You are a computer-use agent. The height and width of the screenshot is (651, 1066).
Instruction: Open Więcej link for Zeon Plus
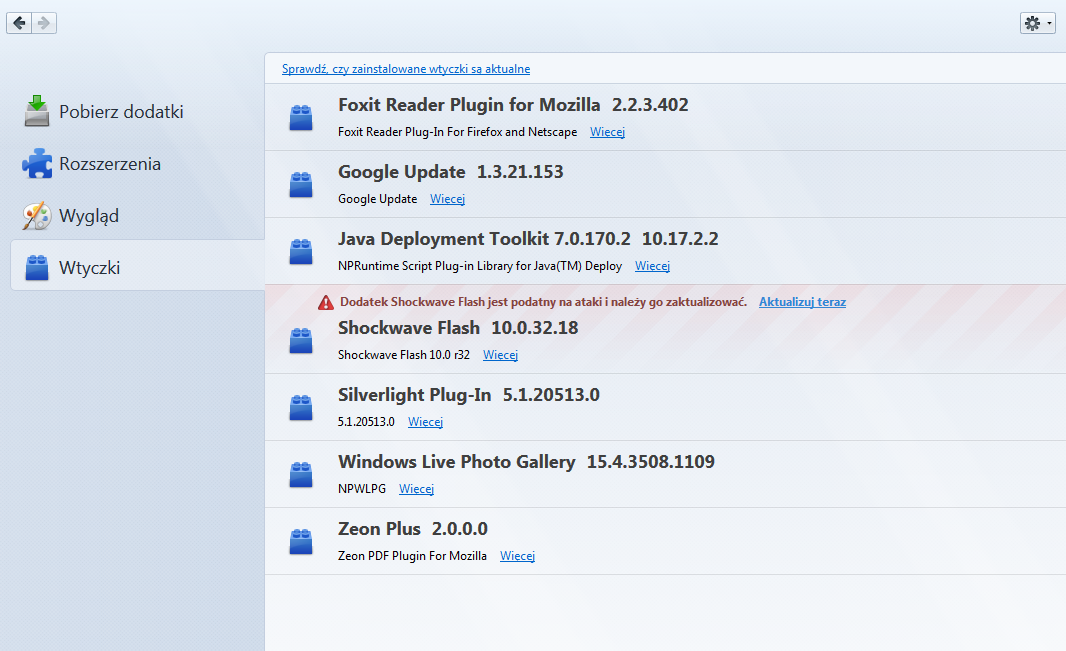coord(517,556)
